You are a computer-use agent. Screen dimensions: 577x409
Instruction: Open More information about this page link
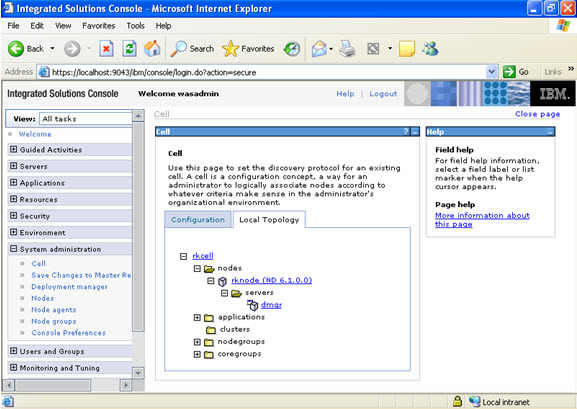click(482, 220)
